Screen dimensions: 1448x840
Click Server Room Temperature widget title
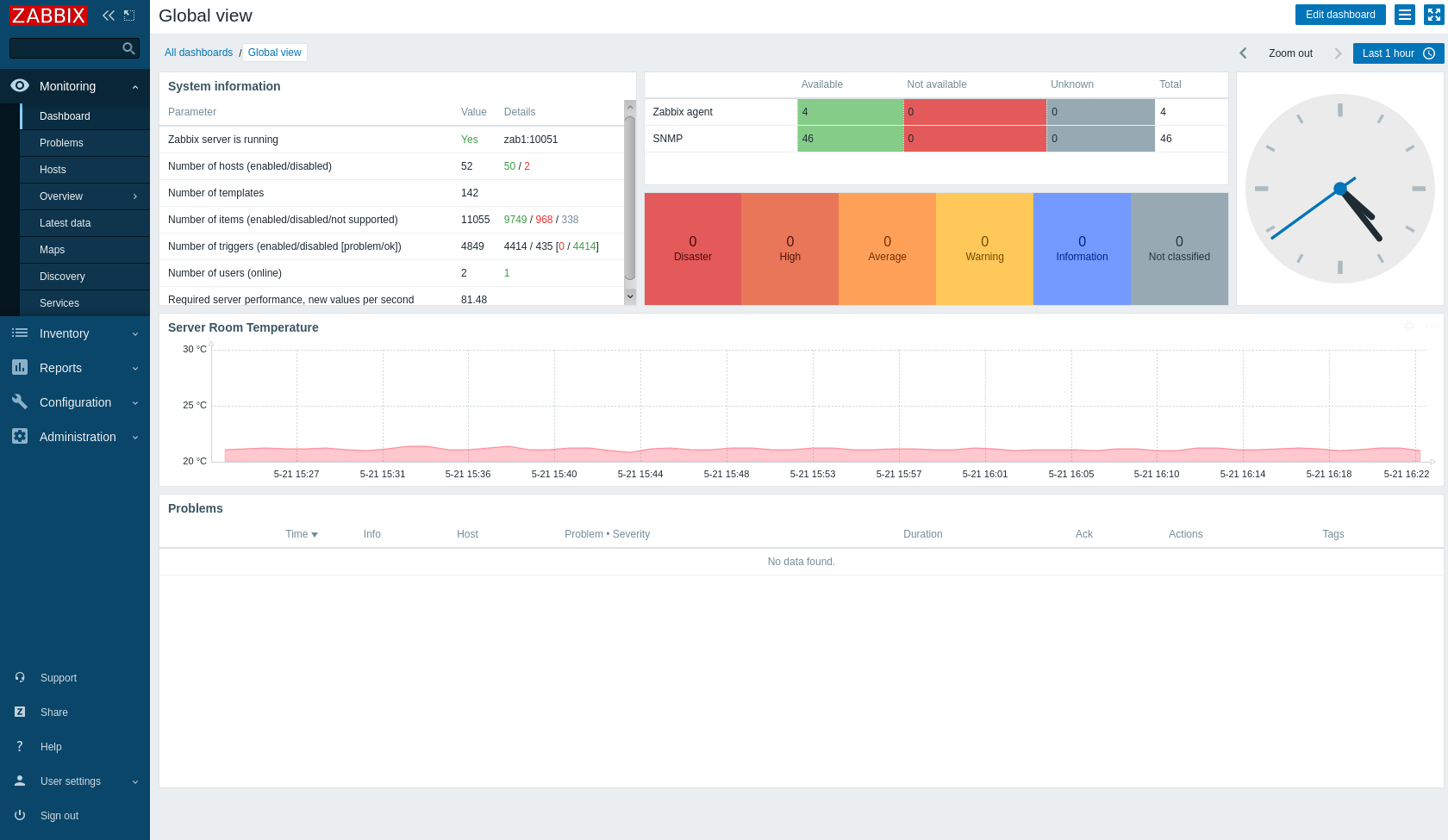[243, 327]
